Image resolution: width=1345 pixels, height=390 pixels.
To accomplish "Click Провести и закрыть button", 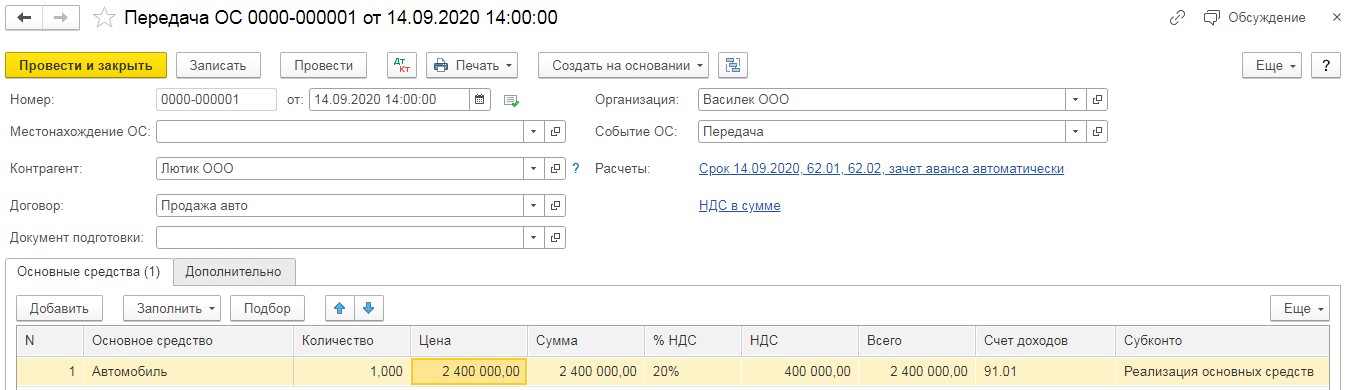I will pos(86,65).
